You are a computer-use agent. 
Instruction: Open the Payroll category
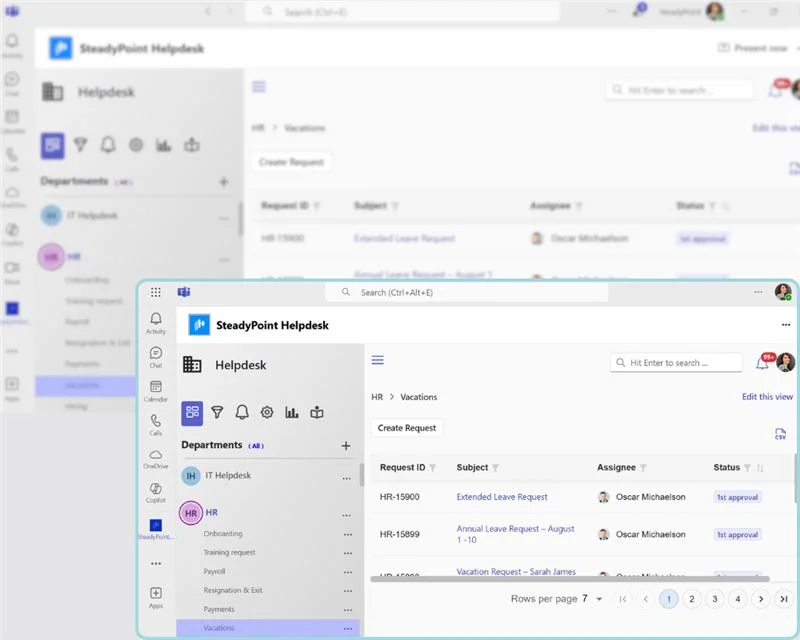214,572
